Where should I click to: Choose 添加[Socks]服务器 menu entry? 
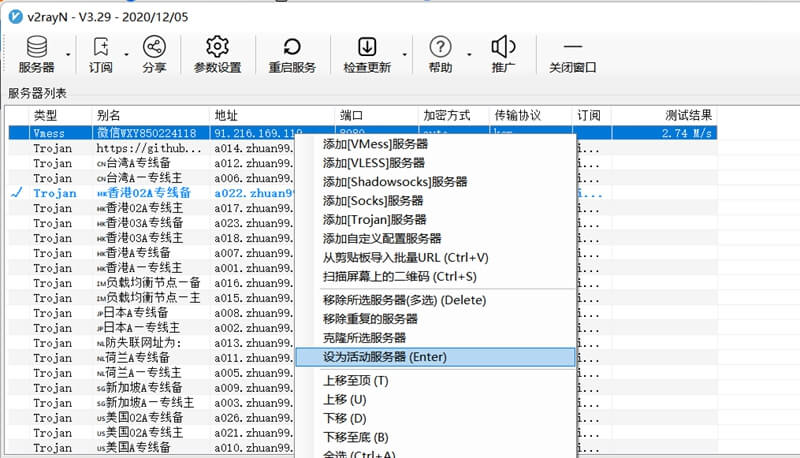(x=436, y=200)
